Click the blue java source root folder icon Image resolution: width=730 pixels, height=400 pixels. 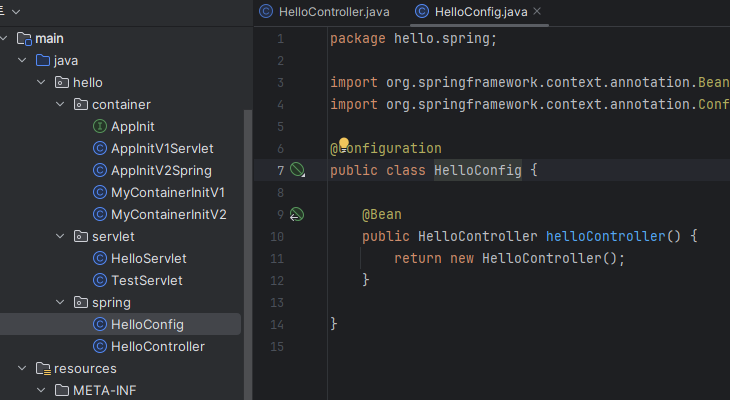43,61
